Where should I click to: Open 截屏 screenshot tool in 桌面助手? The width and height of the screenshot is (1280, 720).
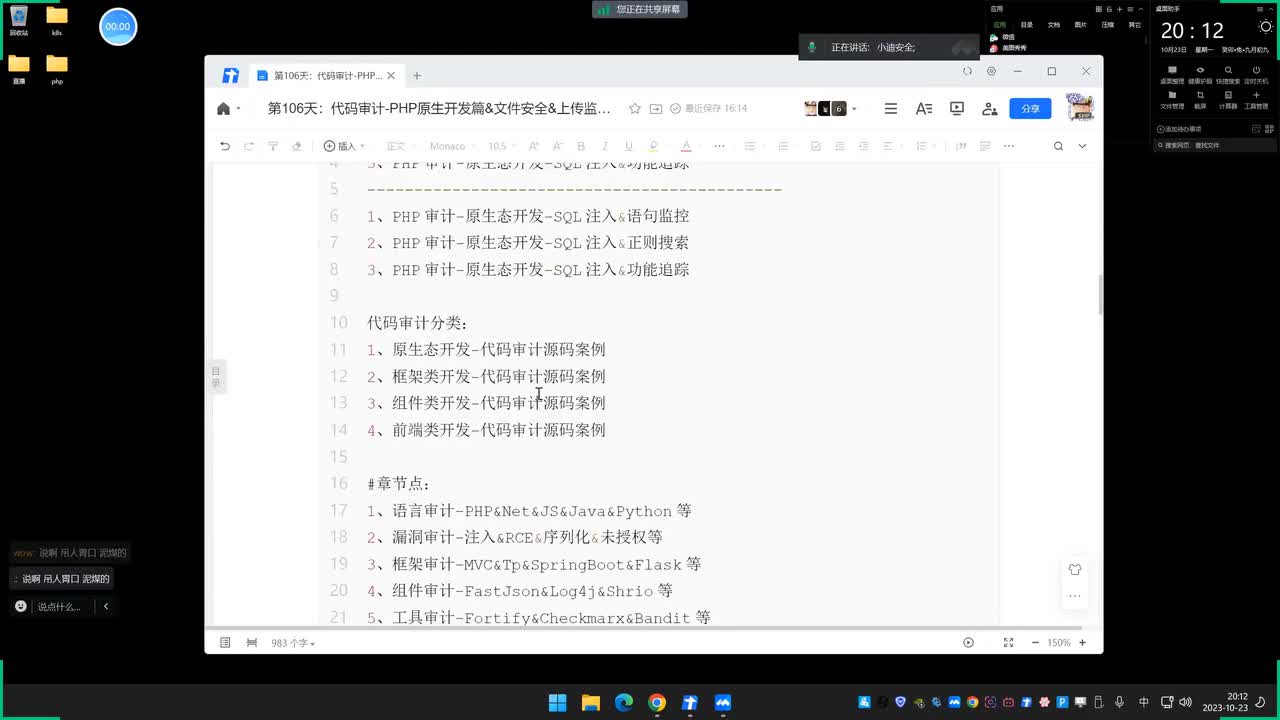coord(1200,99)
